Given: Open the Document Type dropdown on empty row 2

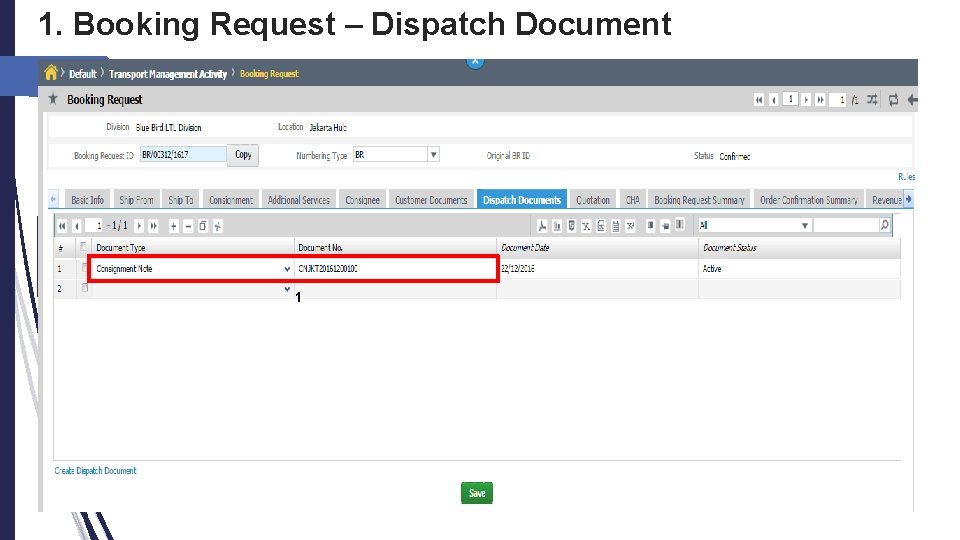Looking at the screenshot, I should pos(287,289).
